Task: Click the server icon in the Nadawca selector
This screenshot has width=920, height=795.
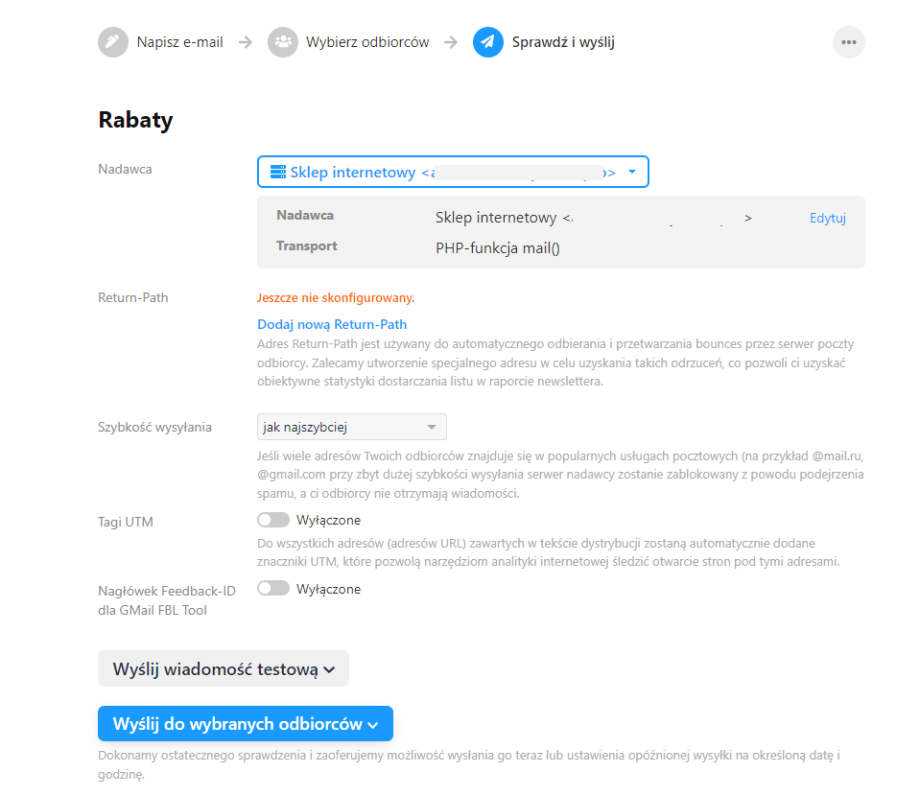Action: pyautogui.click(x=278, y=172)
